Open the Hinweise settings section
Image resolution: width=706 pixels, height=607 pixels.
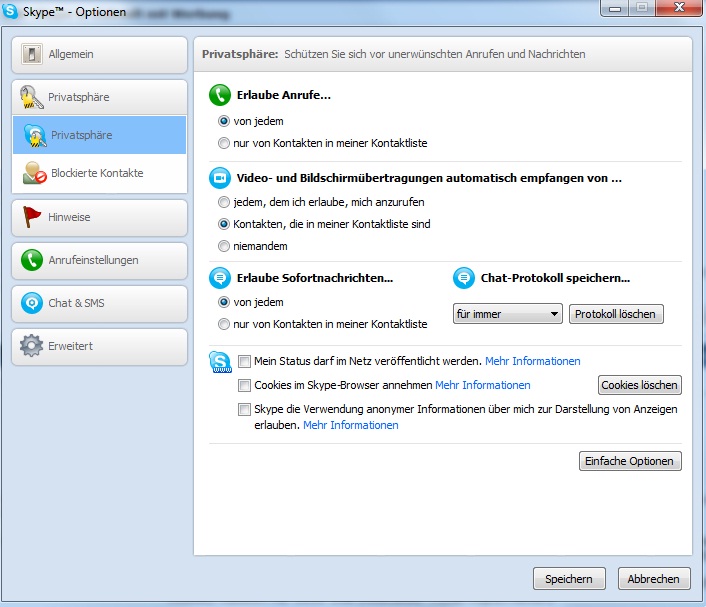pos(100,217)
